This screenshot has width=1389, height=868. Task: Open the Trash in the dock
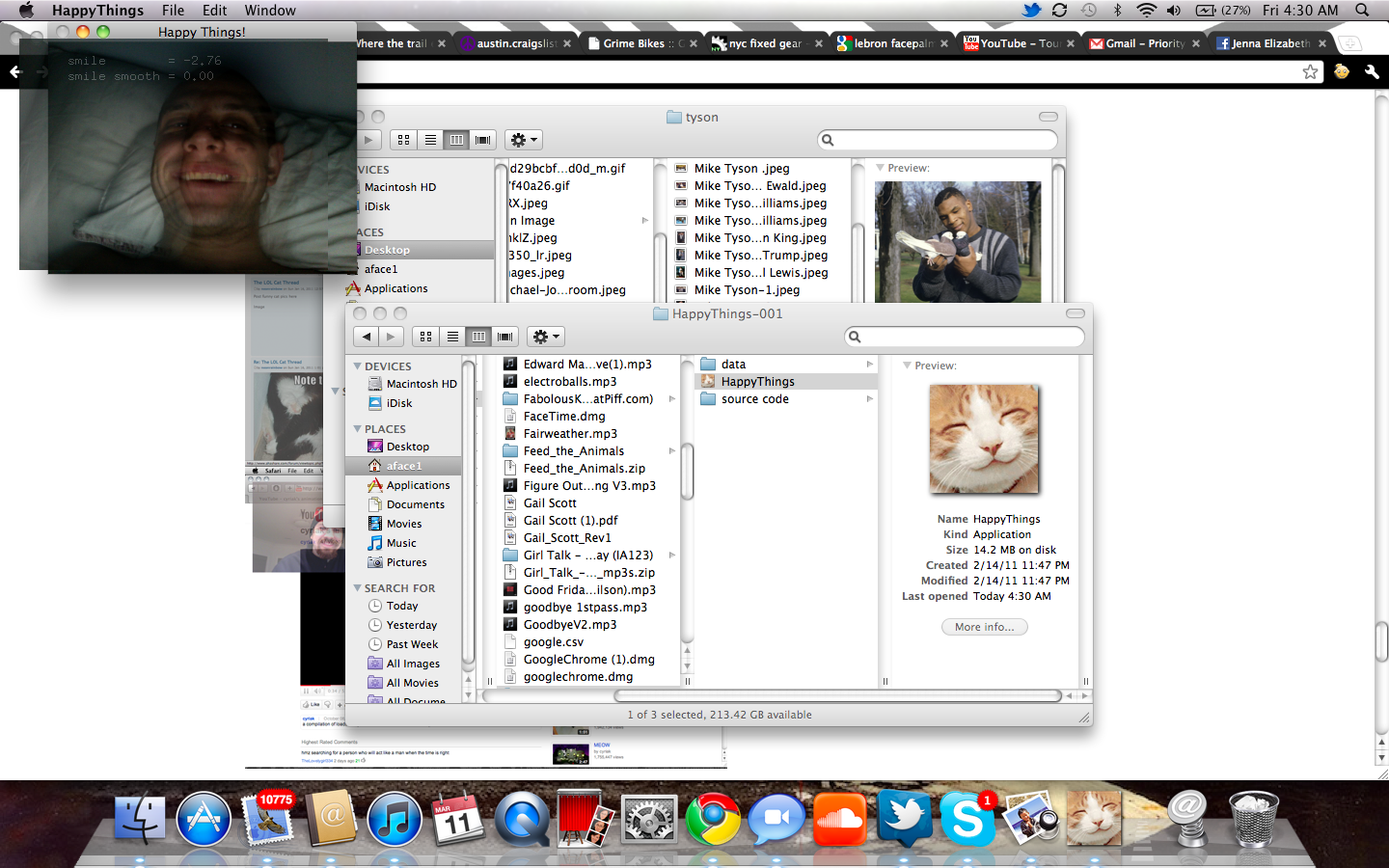coord(1254,820)
